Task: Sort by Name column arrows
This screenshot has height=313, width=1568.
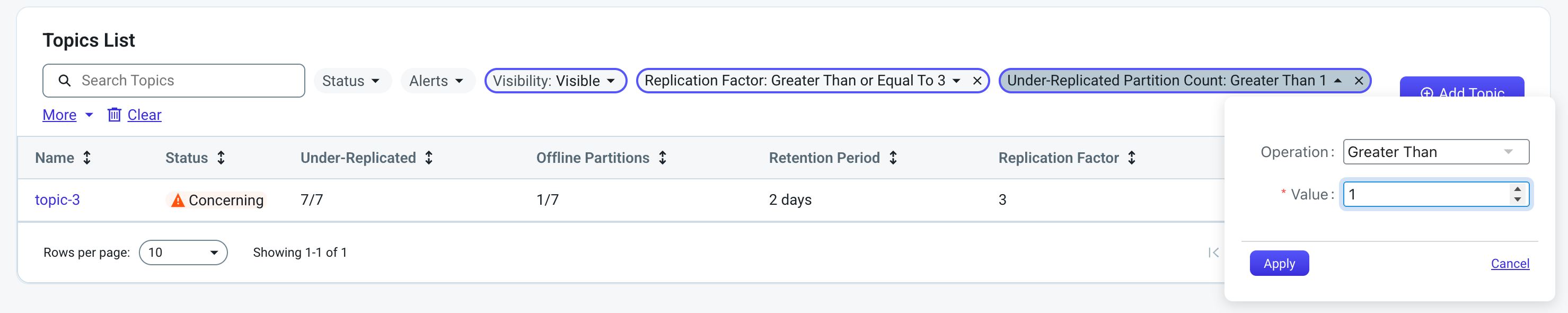Action: click(x=87, y=158)
